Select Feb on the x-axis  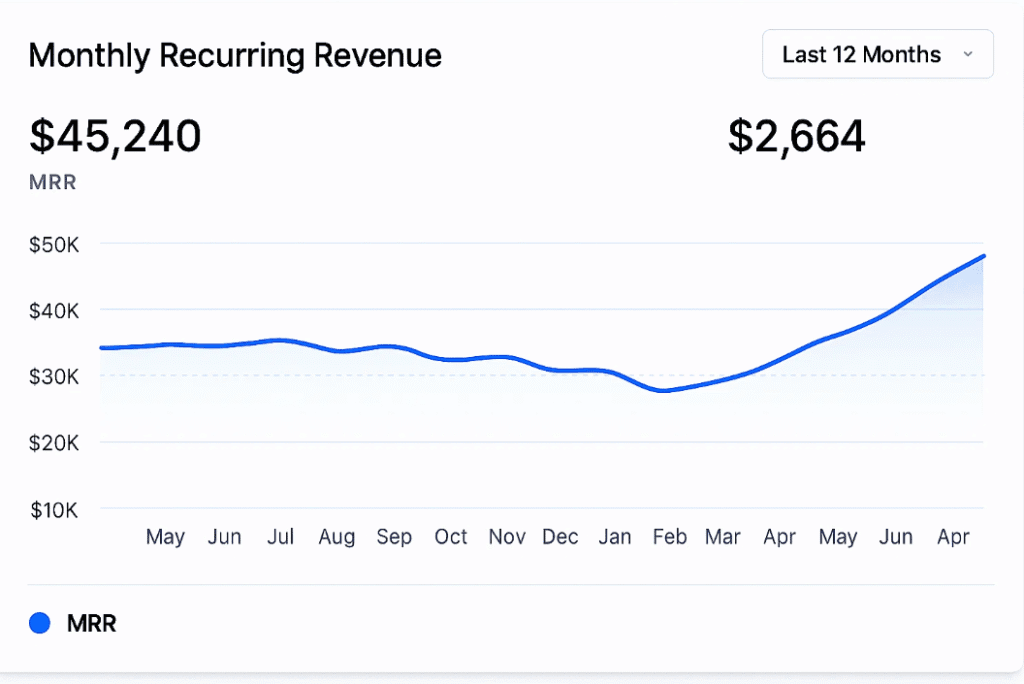(x=670, y=537)
